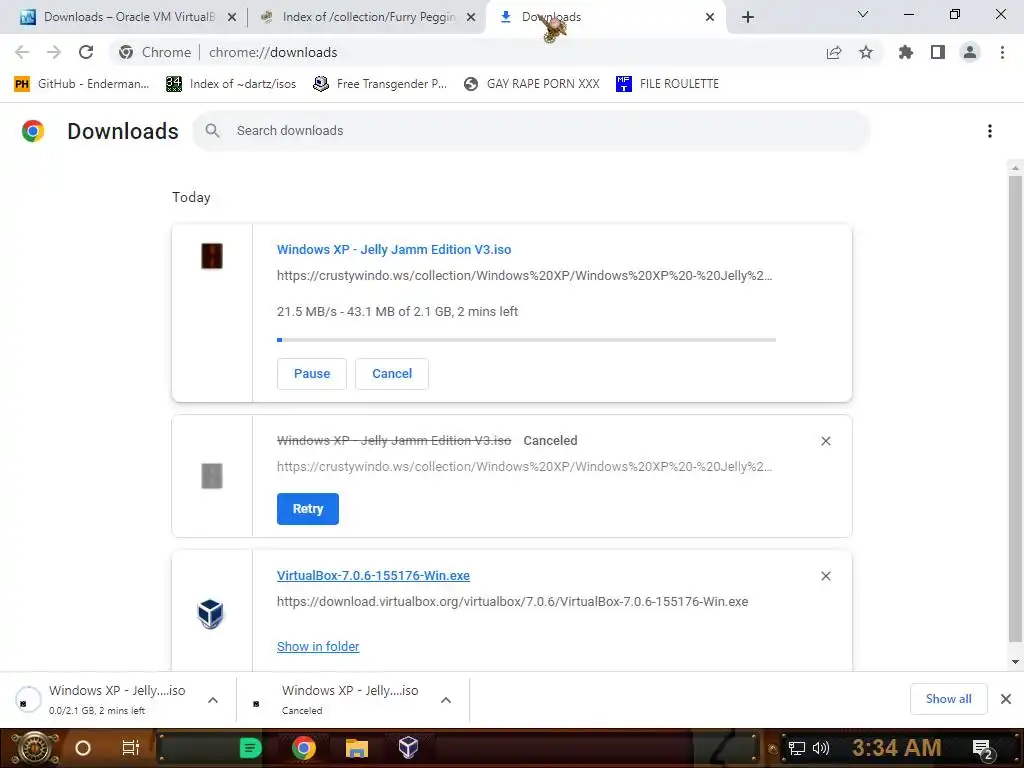The height and width of the screenshot is (768, 1024).
Task: Click scrollbar up arrow on downloads page
Action: (1015, 168)
